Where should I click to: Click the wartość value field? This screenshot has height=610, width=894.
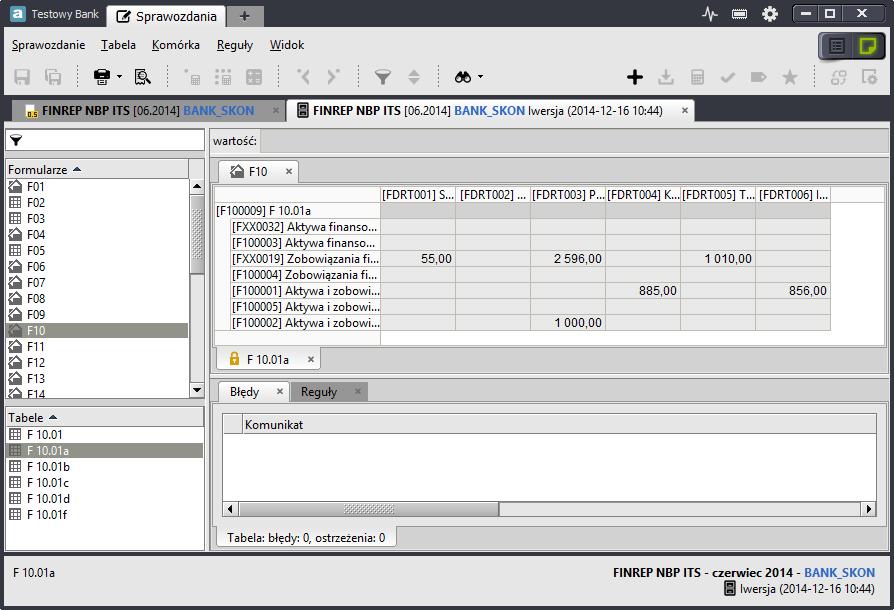tap(573, 141)
